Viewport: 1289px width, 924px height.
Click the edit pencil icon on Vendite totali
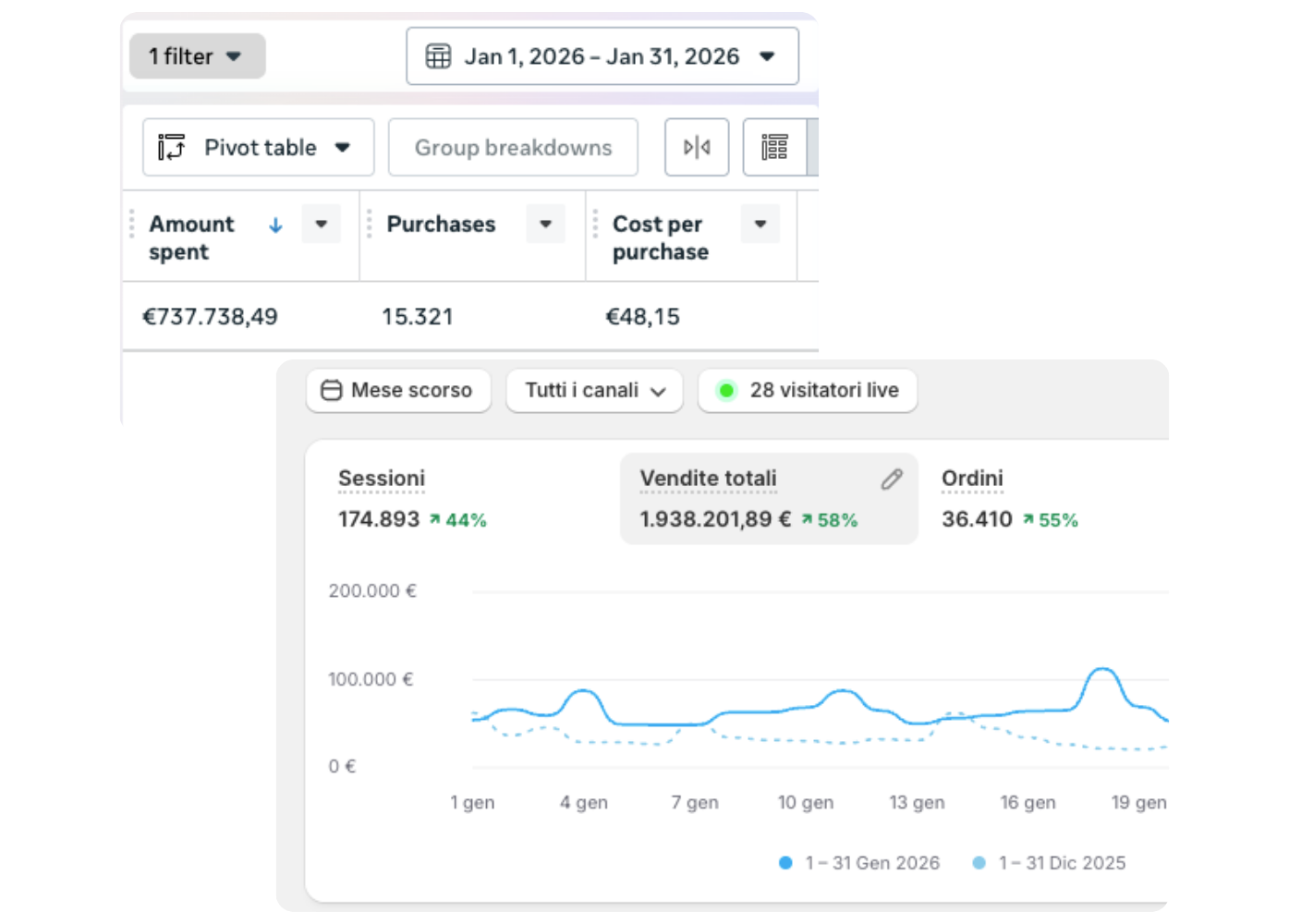pos(892,479)
